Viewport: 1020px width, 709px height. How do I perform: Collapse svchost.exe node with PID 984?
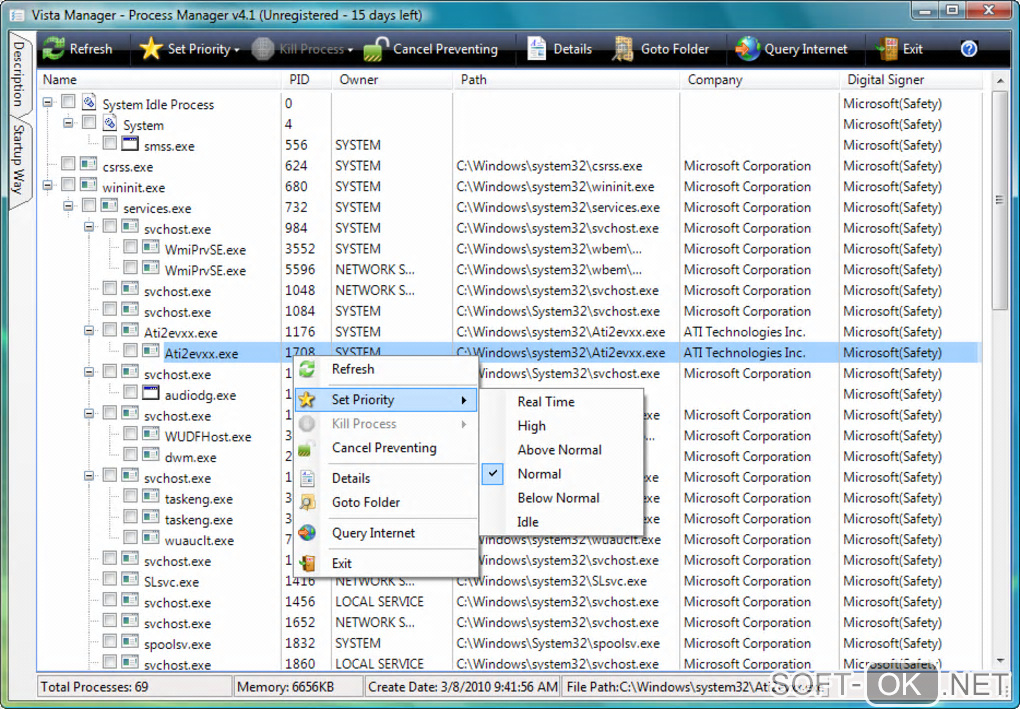tap(89, 227)
